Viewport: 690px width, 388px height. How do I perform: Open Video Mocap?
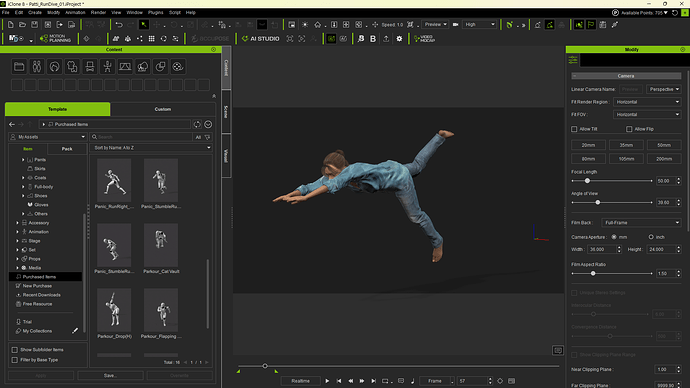[x=424, y=39]
